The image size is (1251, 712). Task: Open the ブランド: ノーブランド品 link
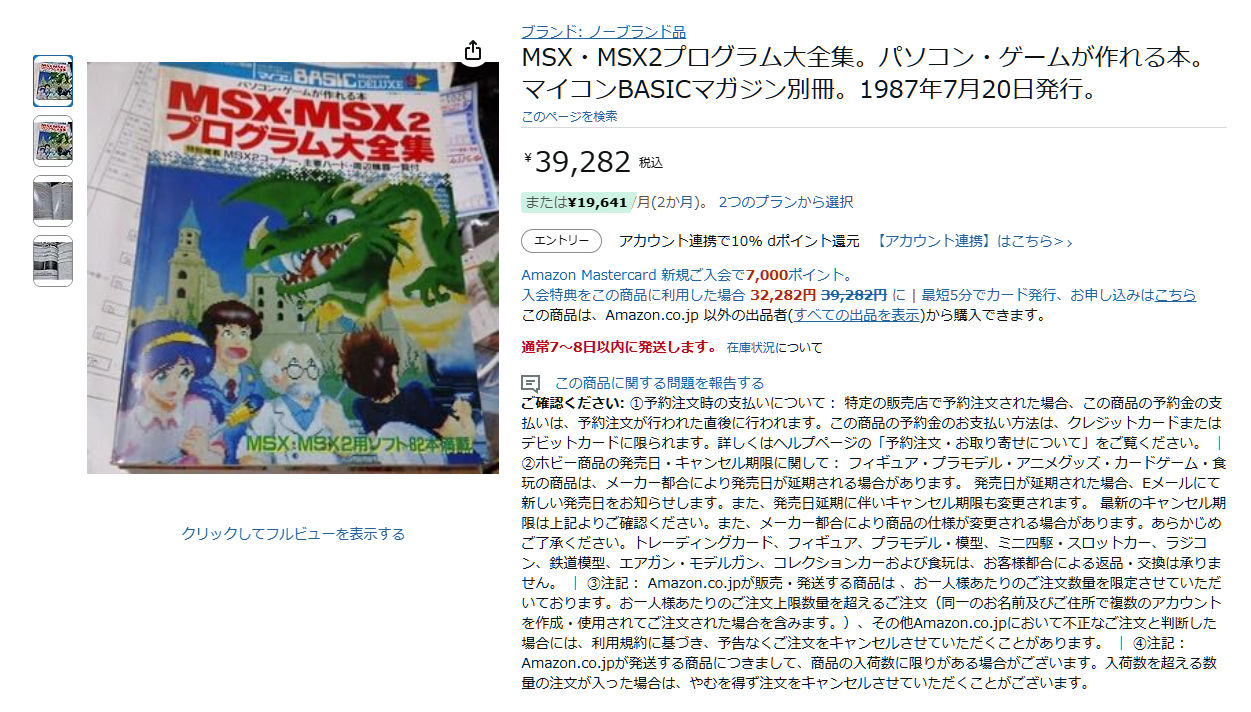click(603, 32)
